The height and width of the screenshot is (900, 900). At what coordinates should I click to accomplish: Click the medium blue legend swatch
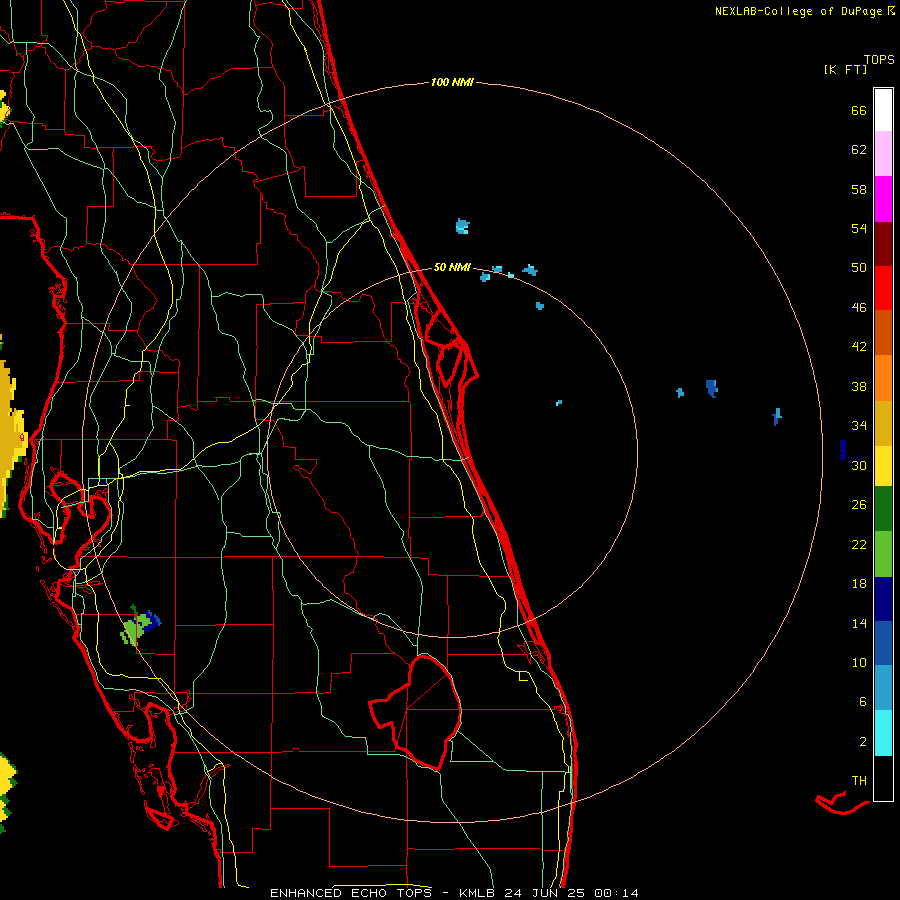click(883, 643)
